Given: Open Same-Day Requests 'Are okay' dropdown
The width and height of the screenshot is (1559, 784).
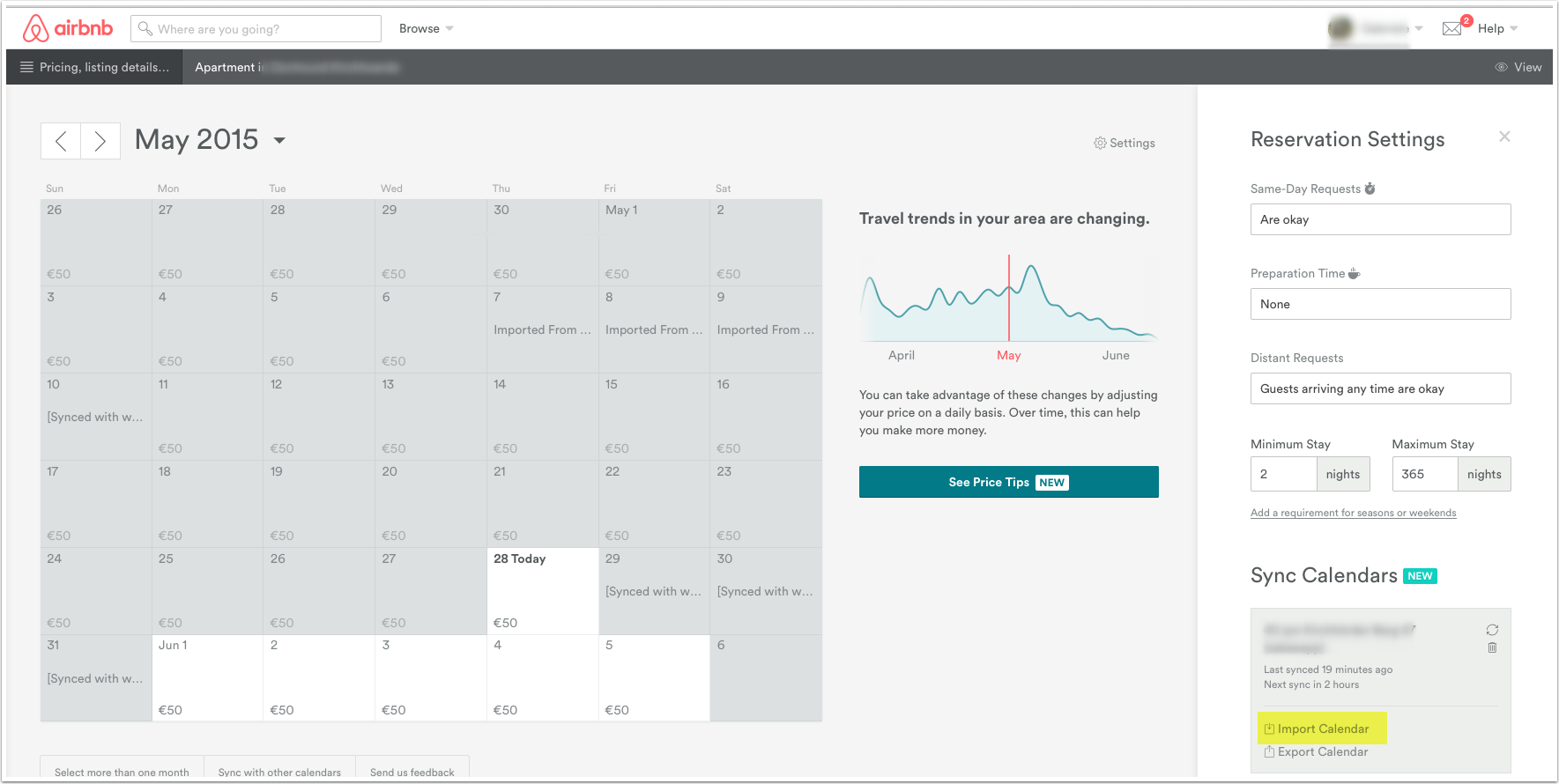Looking at the screenshot, I should [1380, 219].
